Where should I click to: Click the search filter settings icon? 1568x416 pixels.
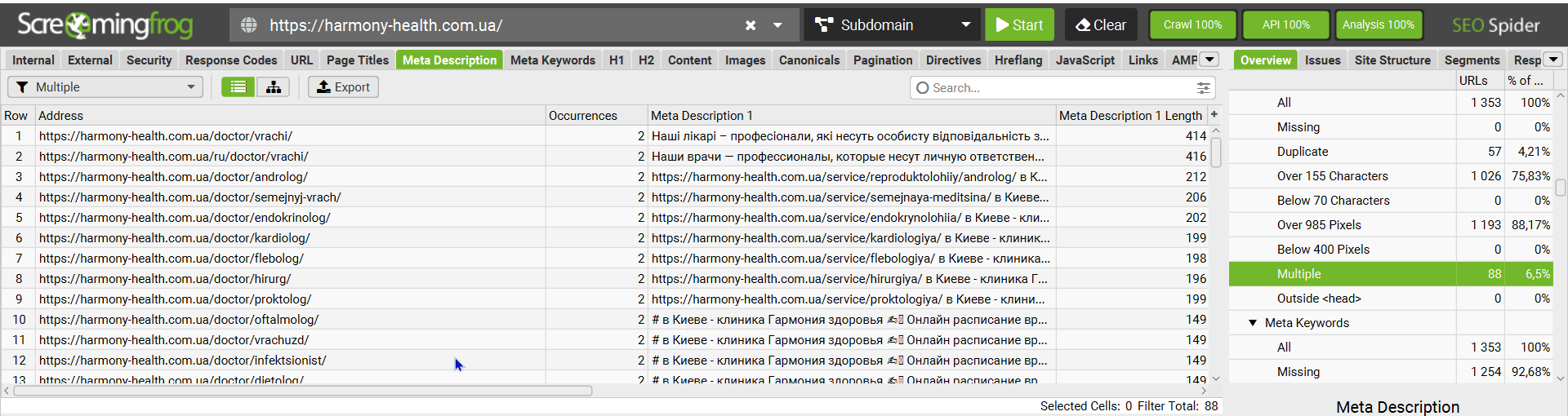coord(1203,87)
